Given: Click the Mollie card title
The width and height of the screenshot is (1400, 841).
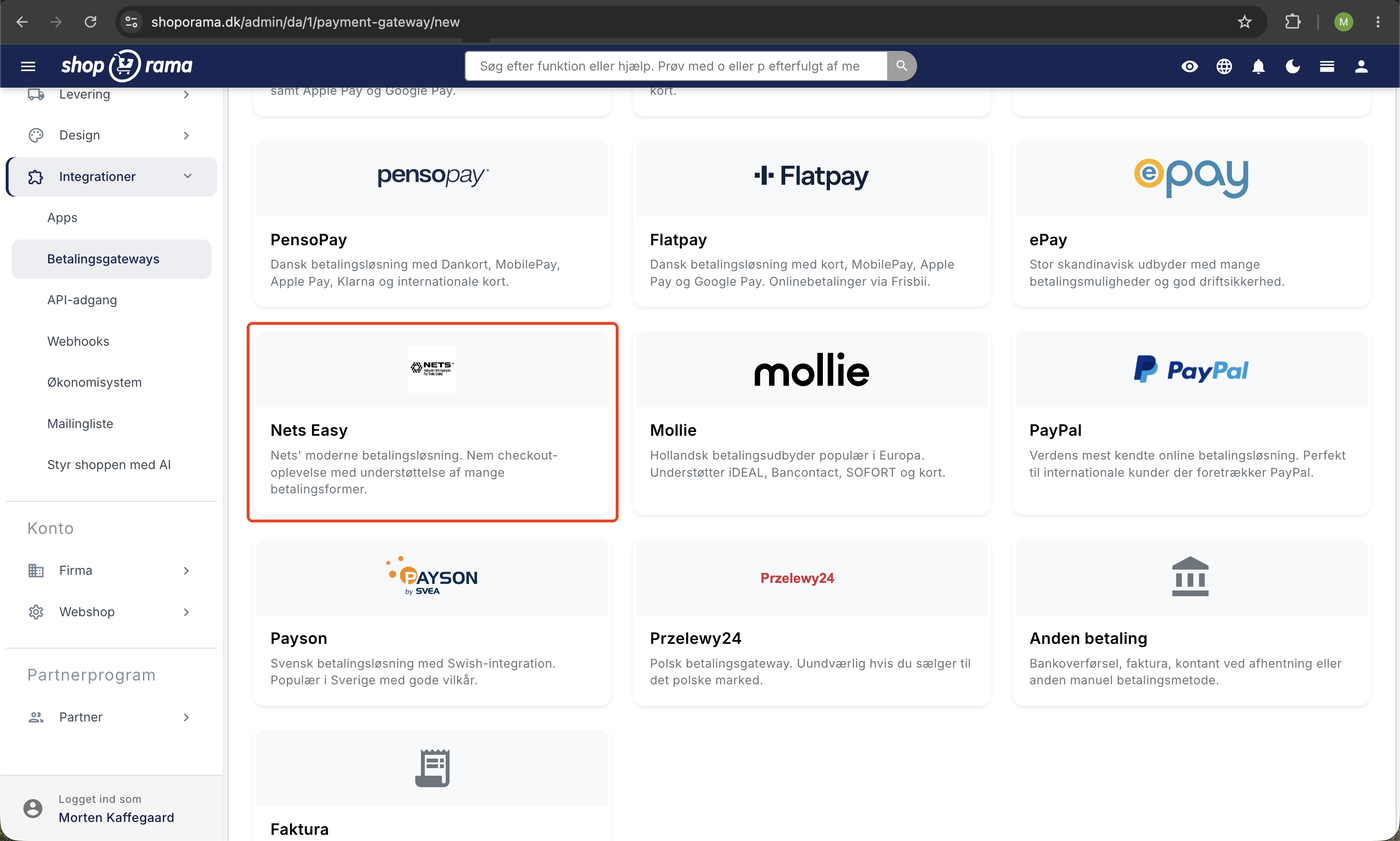Looking at the screenshot, I should pos(673,430).
